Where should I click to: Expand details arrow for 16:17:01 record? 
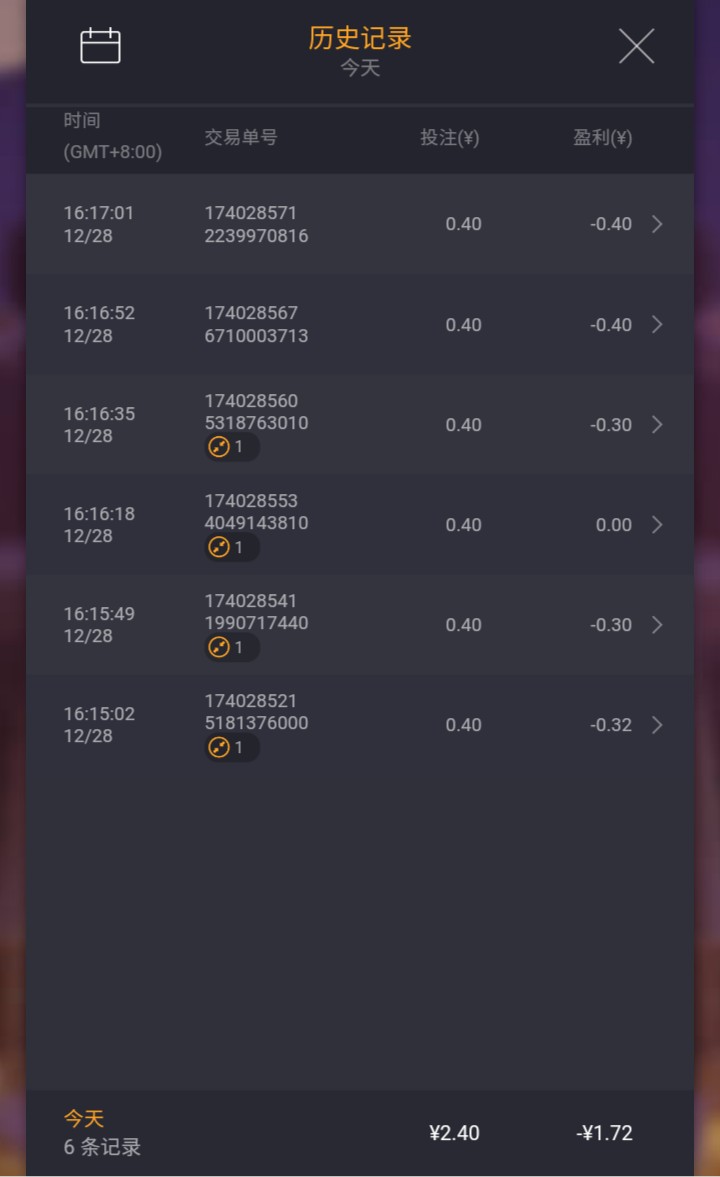pyautogui.click(x=657, y=224)
